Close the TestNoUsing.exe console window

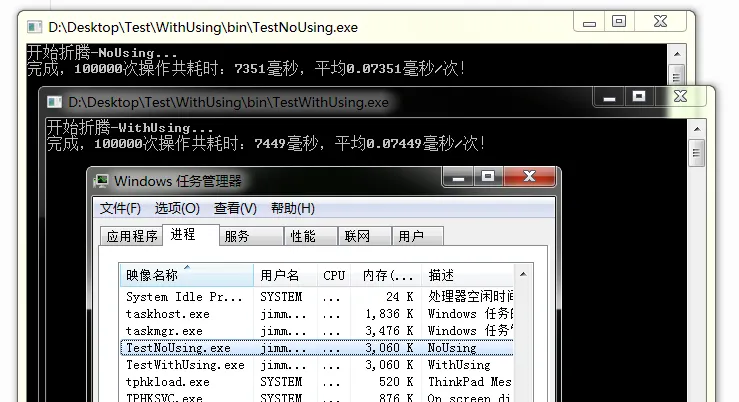pos(660,22)
